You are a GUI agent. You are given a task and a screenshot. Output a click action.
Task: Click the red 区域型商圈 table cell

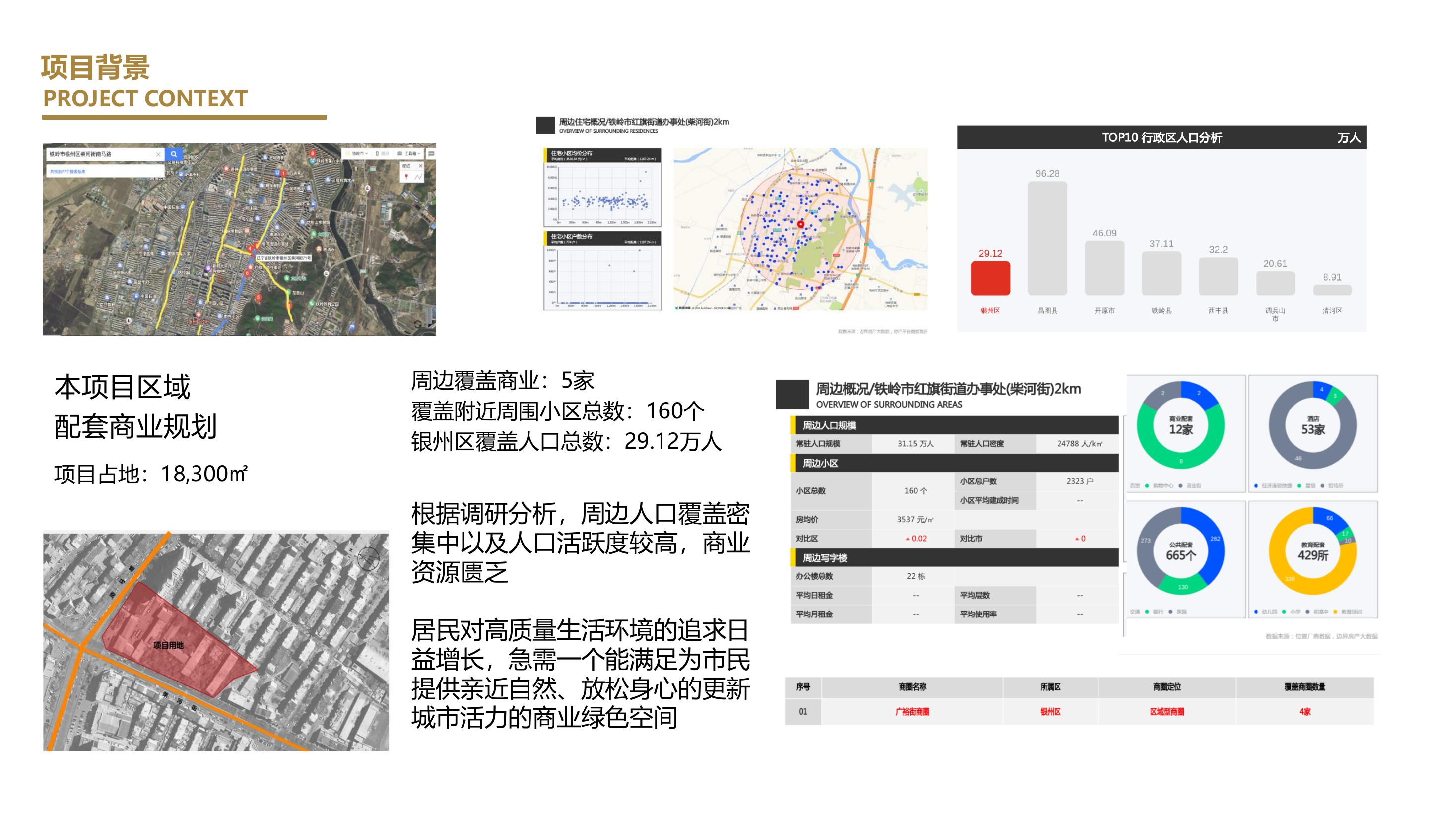click(1167, 712)
